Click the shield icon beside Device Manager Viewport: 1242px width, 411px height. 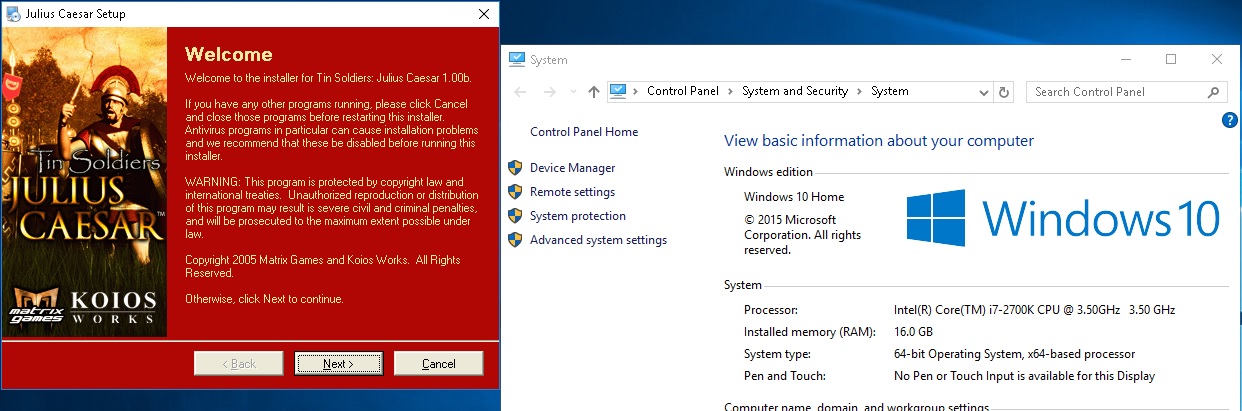pos(515,168)
